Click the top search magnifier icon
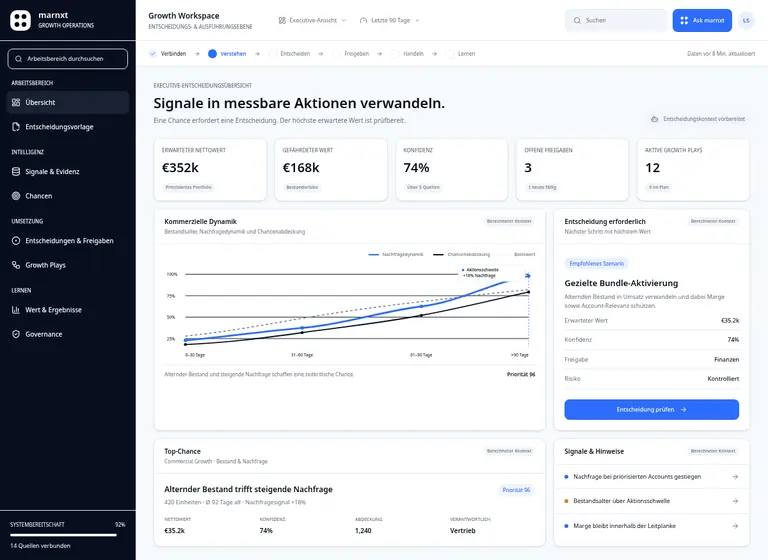This screenshot has height=560, width=768. [x=577, y=21]
